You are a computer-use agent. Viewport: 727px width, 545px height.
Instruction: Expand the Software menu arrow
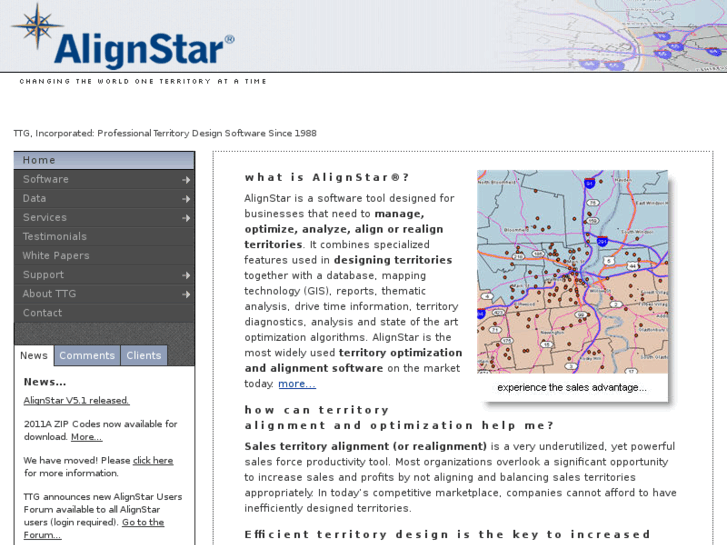(x=186, y=180)
